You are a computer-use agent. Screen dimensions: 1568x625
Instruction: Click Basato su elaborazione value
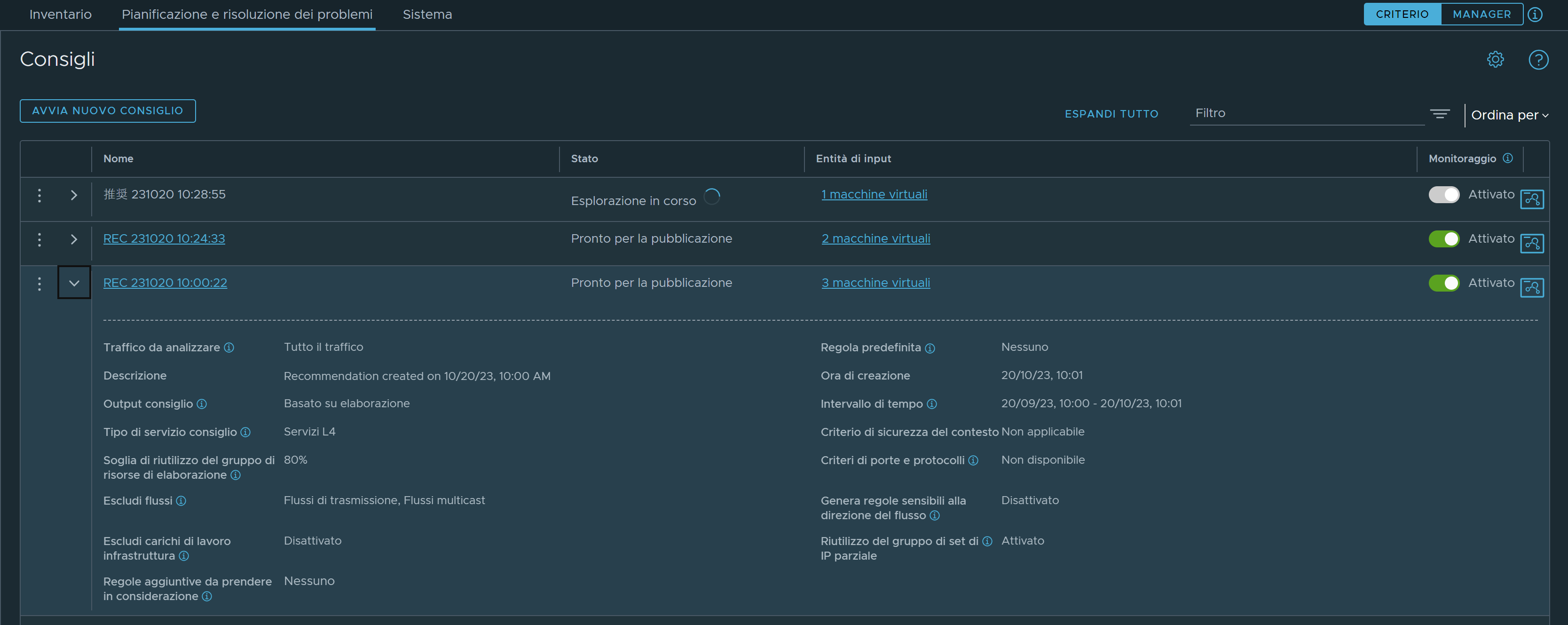[x=347, y=403]
